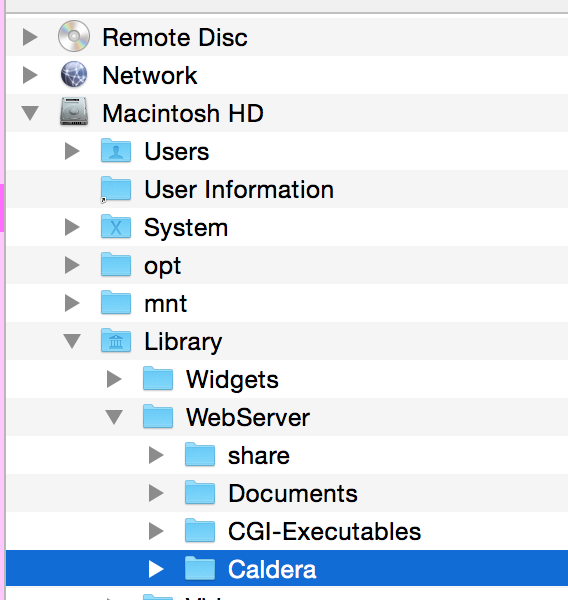Click the Network globe icon
Image resolution: width=568 pixels, height=600 pixels.
click(x=74, y=74)
